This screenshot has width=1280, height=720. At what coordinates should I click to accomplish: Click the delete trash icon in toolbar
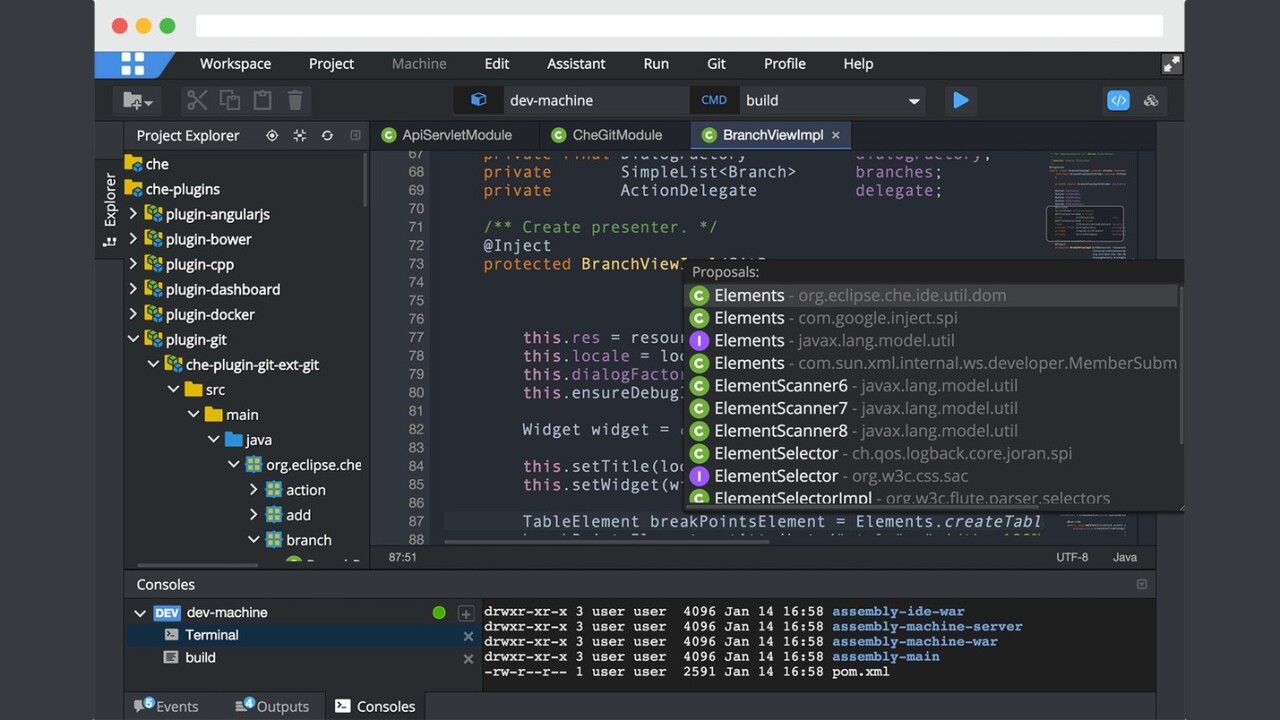pos(295,100)
